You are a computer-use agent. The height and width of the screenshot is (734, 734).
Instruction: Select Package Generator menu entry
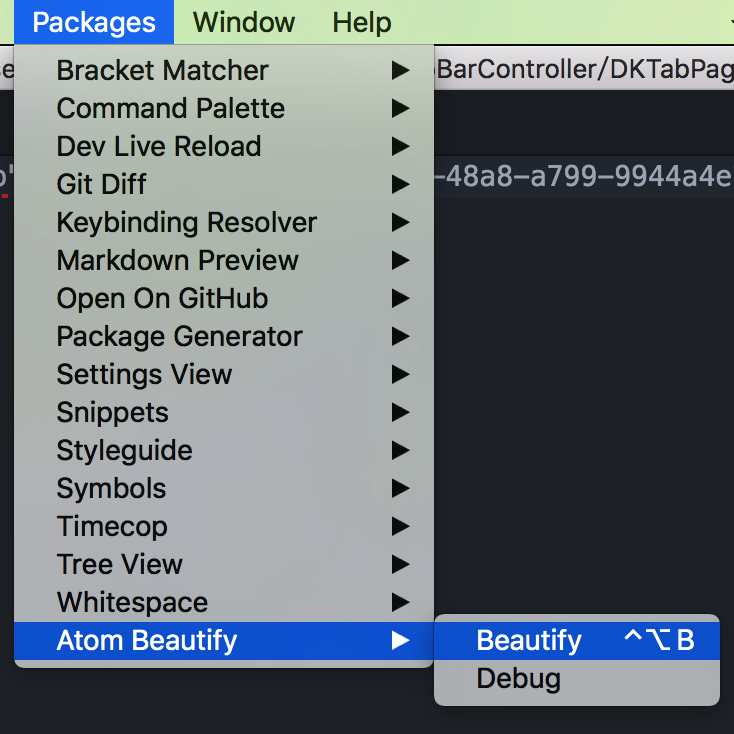[x=224, y=336]
